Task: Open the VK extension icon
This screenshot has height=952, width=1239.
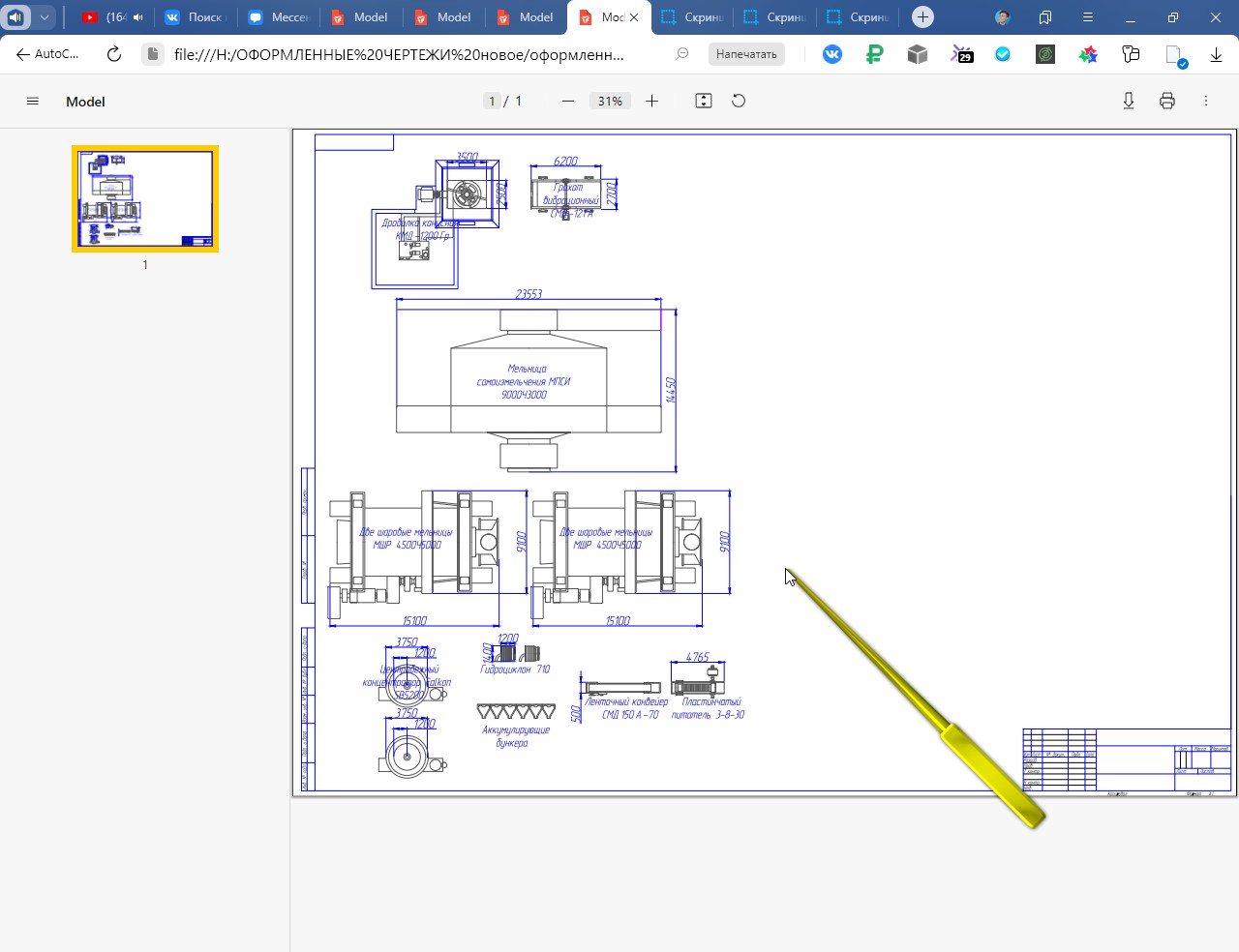Action: tap(832, 54)
